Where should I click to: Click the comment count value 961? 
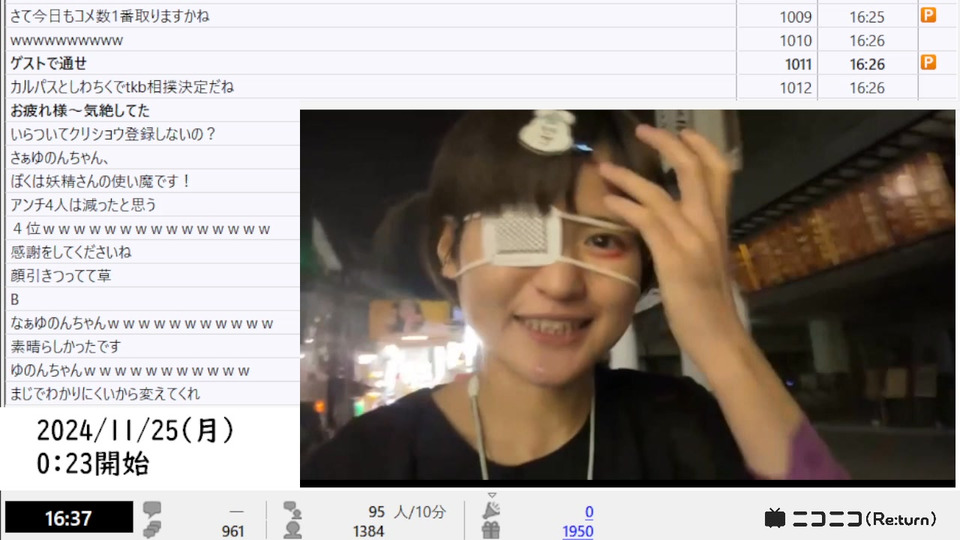tap(233, 531)
